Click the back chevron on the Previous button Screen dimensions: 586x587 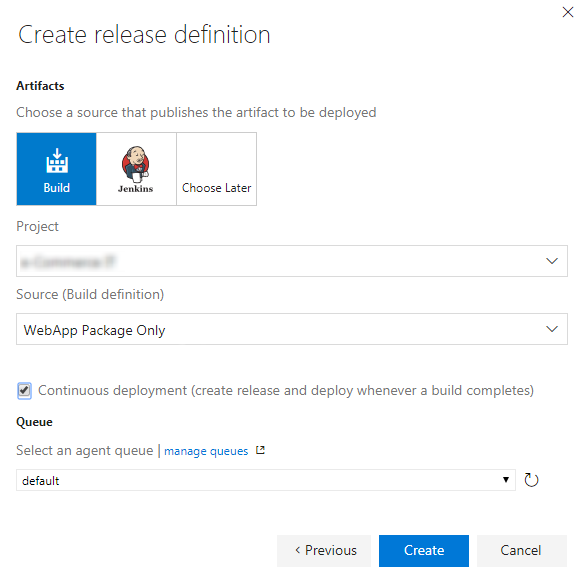pos(298,550)
